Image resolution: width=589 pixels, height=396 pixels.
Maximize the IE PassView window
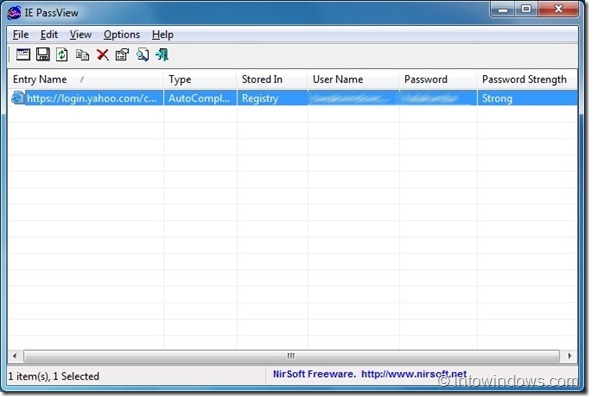(x=526, y=9)
